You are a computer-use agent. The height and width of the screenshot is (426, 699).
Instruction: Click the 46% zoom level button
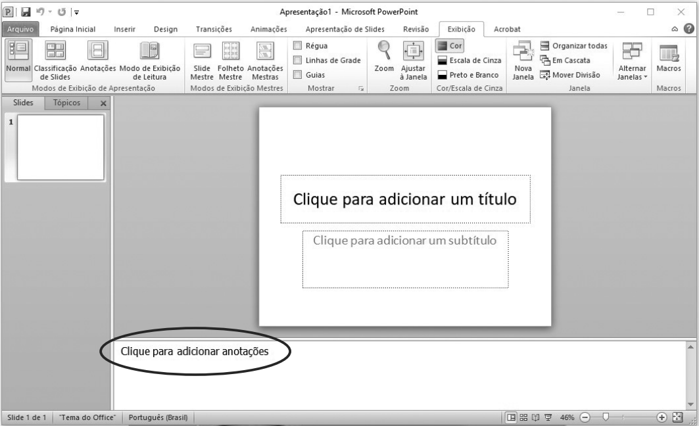coord(567,418)
